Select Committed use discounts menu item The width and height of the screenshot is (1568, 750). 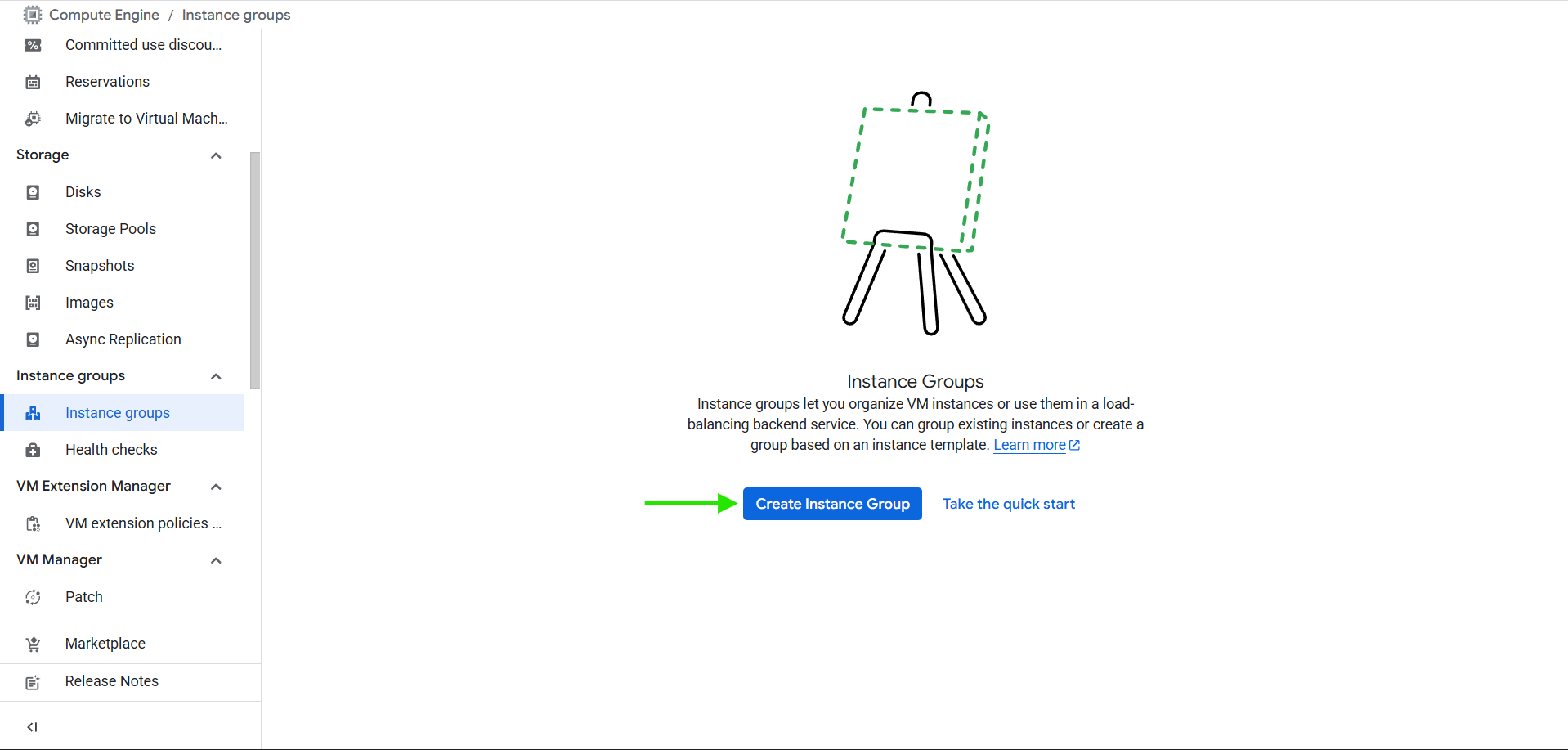coord(143,45)
